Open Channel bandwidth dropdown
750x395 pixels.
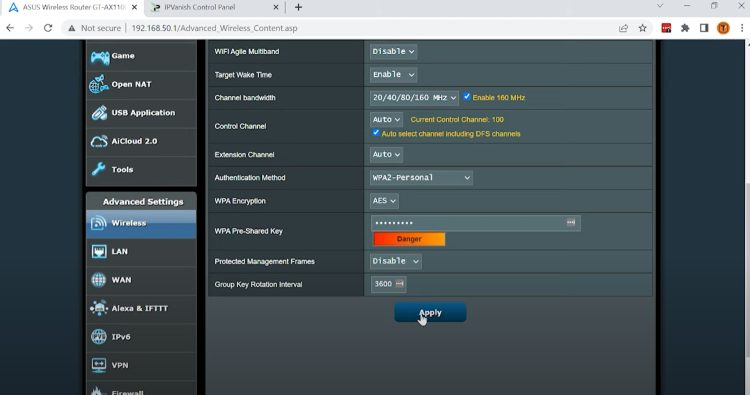click(414, 98)
